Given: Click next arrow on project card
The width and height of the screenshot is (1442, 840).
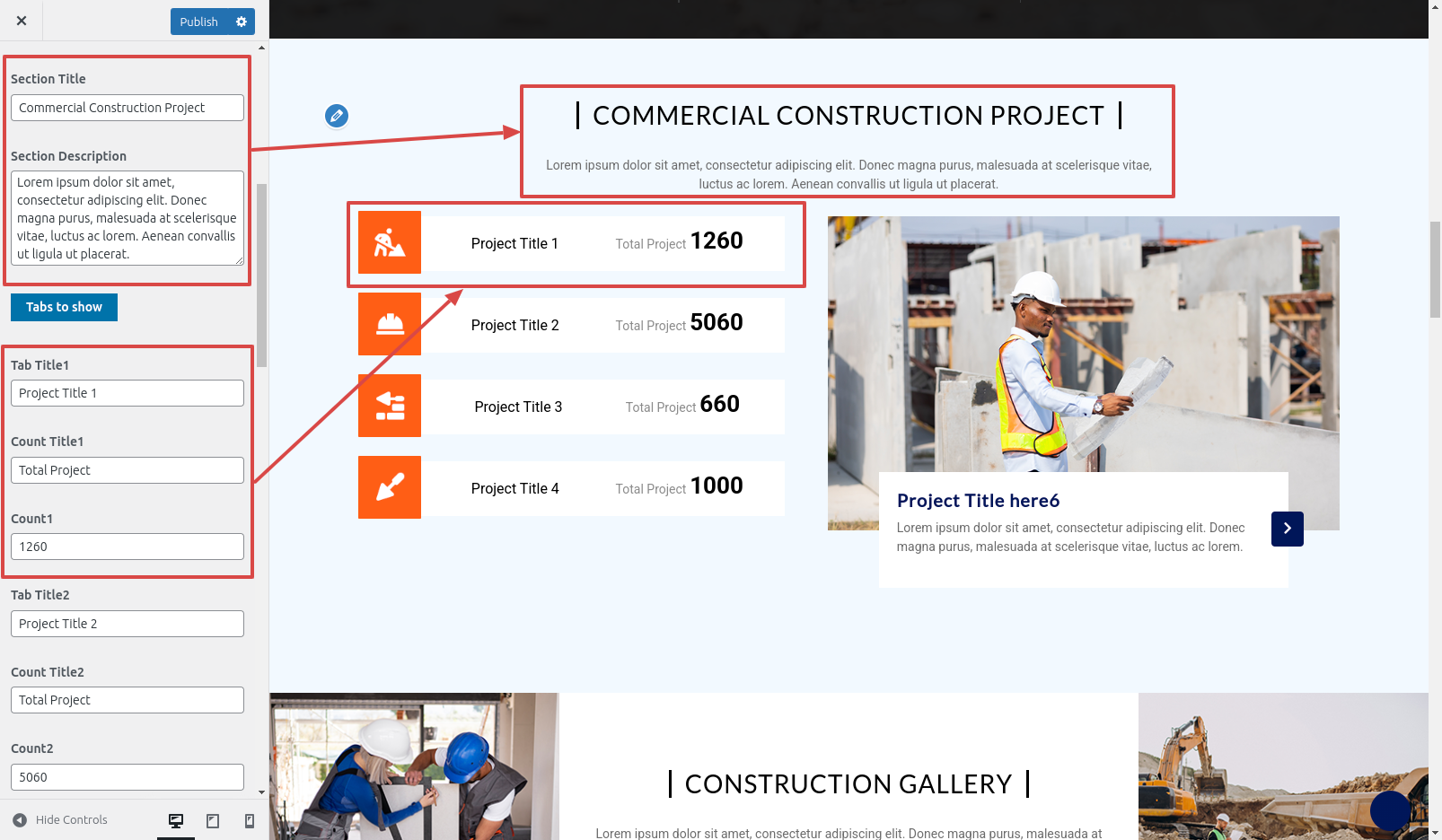Looking at the screenshot, I should tap(1287, 529).
